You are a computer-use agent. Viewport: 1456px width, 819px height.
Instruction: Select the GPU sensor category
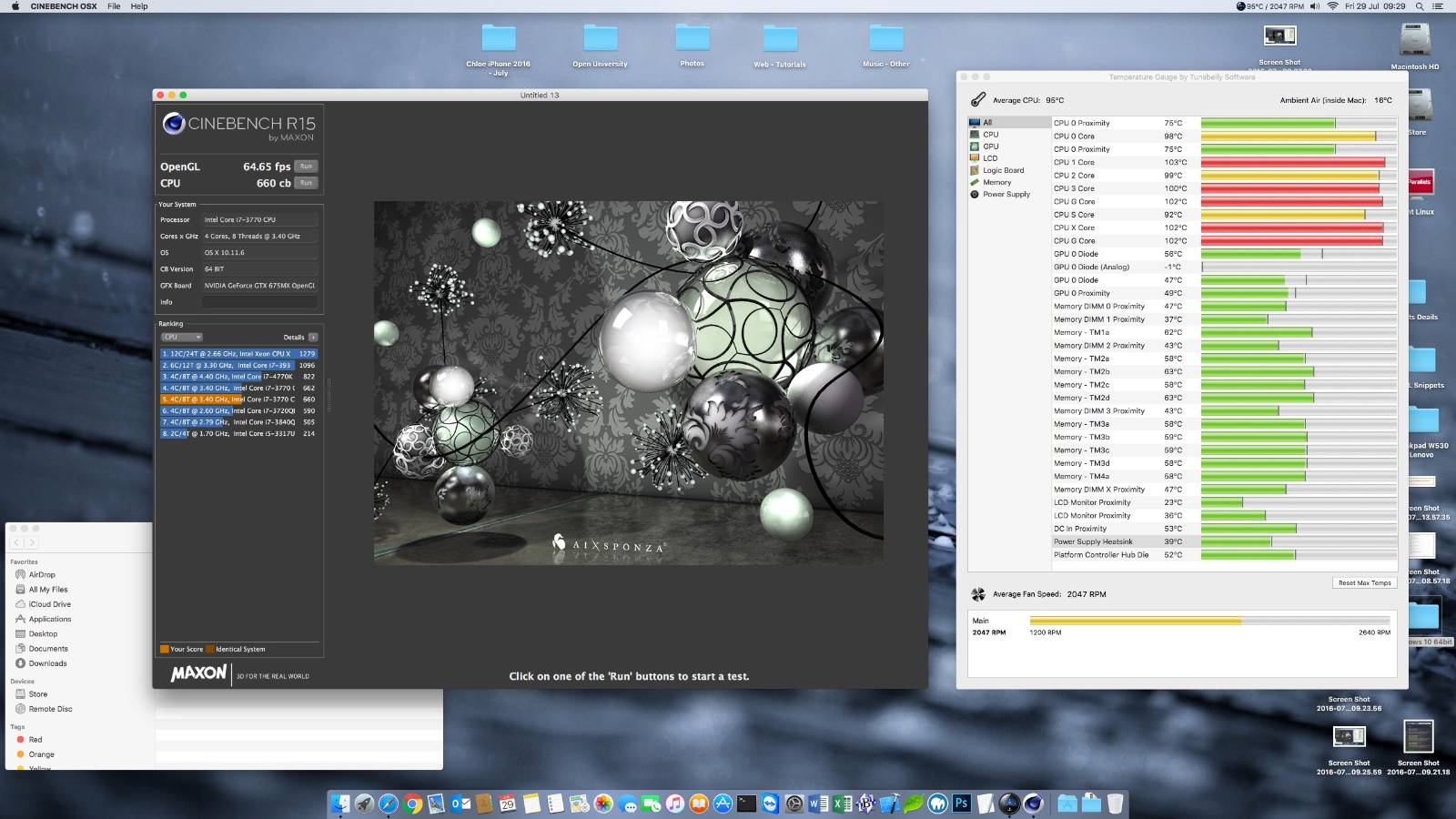click(990, 147)
